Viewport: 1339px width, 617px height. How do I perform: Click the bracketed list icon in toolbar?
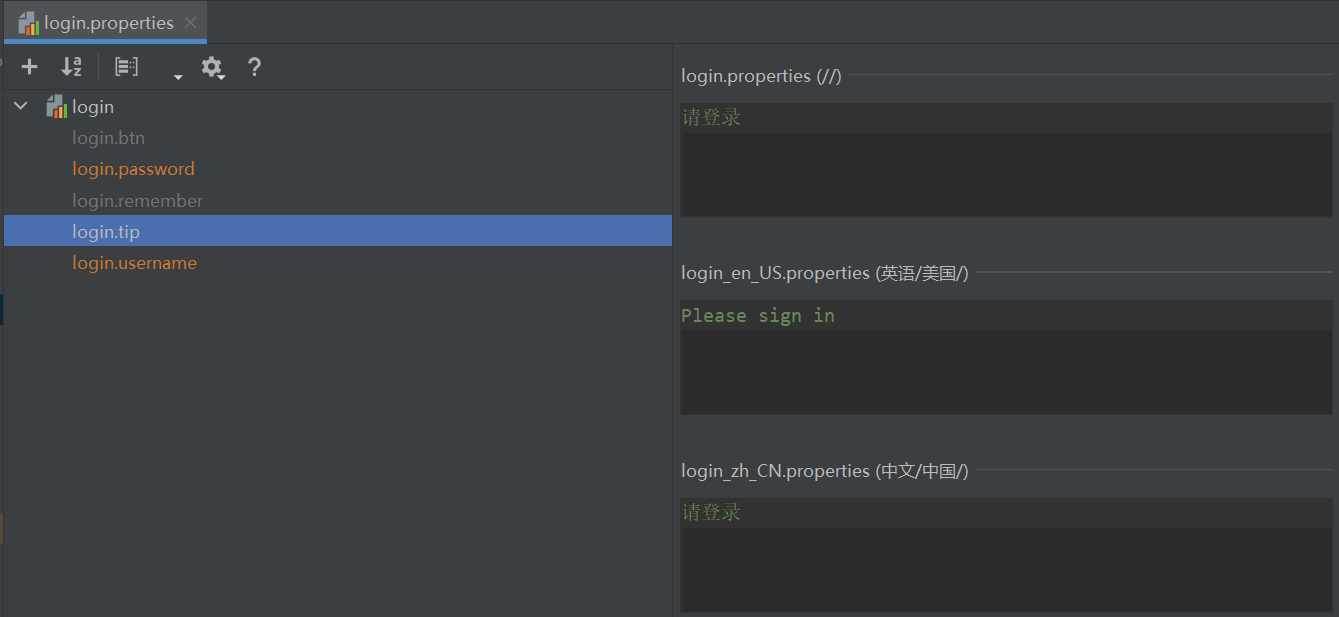pyautogui.click(x=126, y=67)
